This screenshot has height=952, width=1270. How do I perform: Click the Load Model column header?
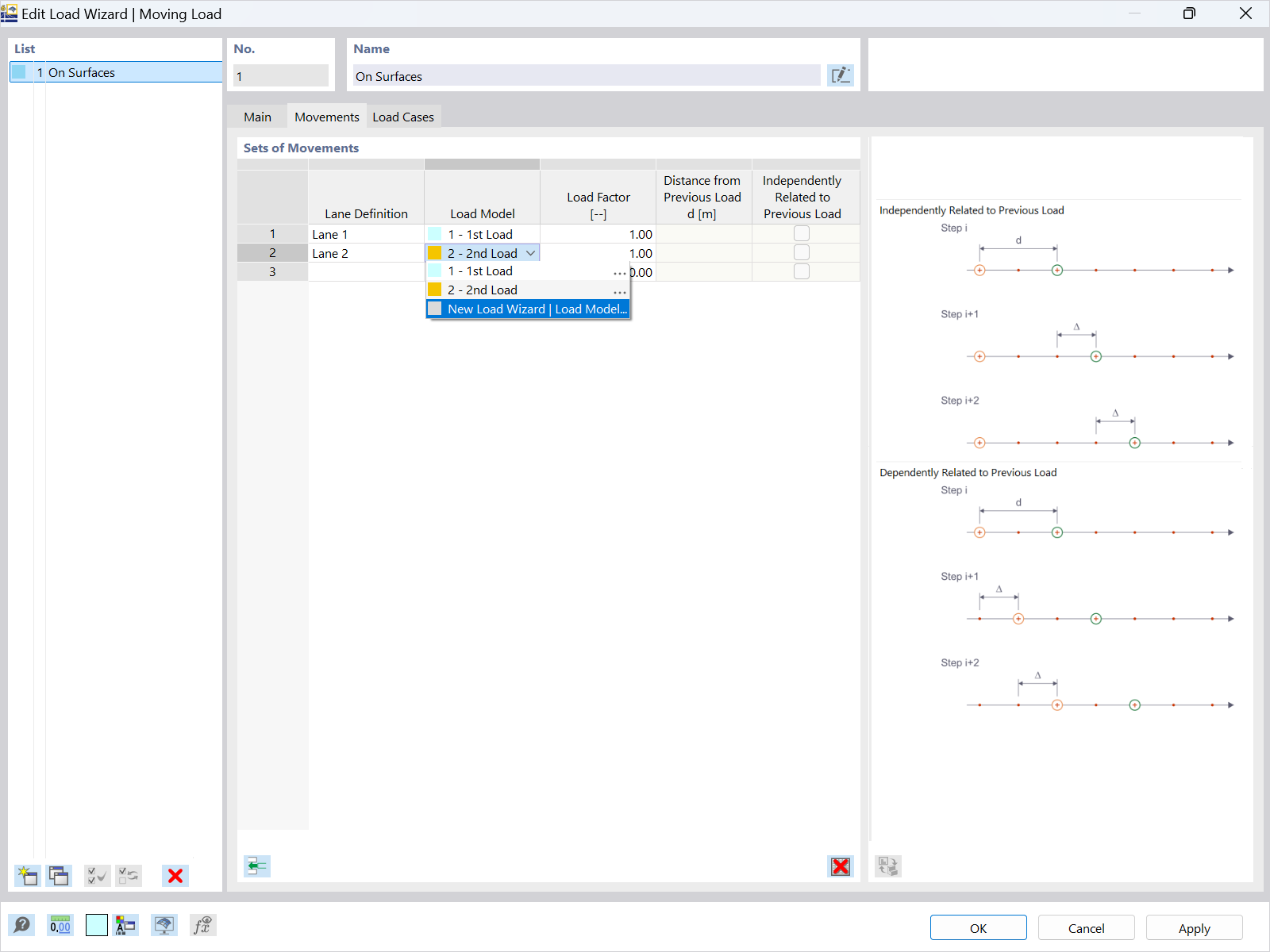[x=482, y=197]
